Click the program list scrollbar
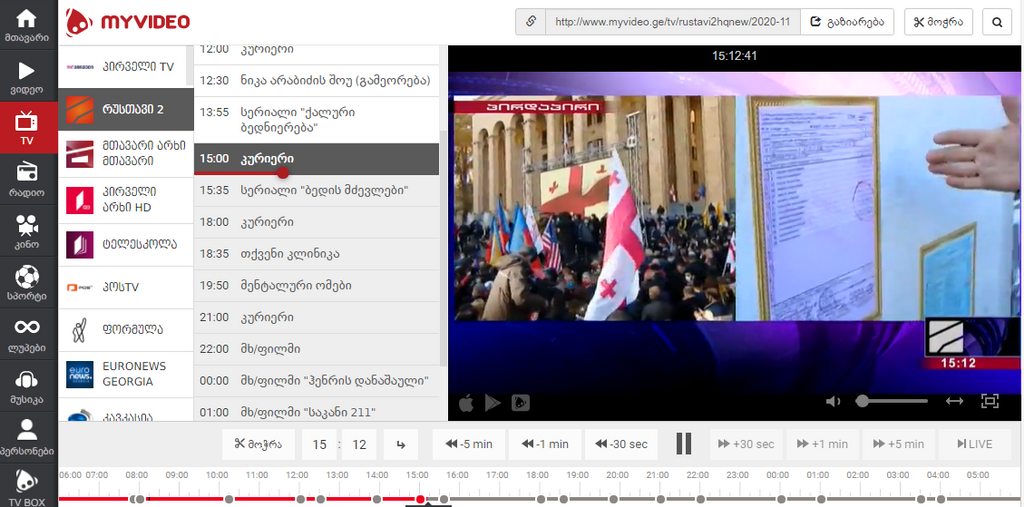 pyautogui.click(x=444, y=248)
